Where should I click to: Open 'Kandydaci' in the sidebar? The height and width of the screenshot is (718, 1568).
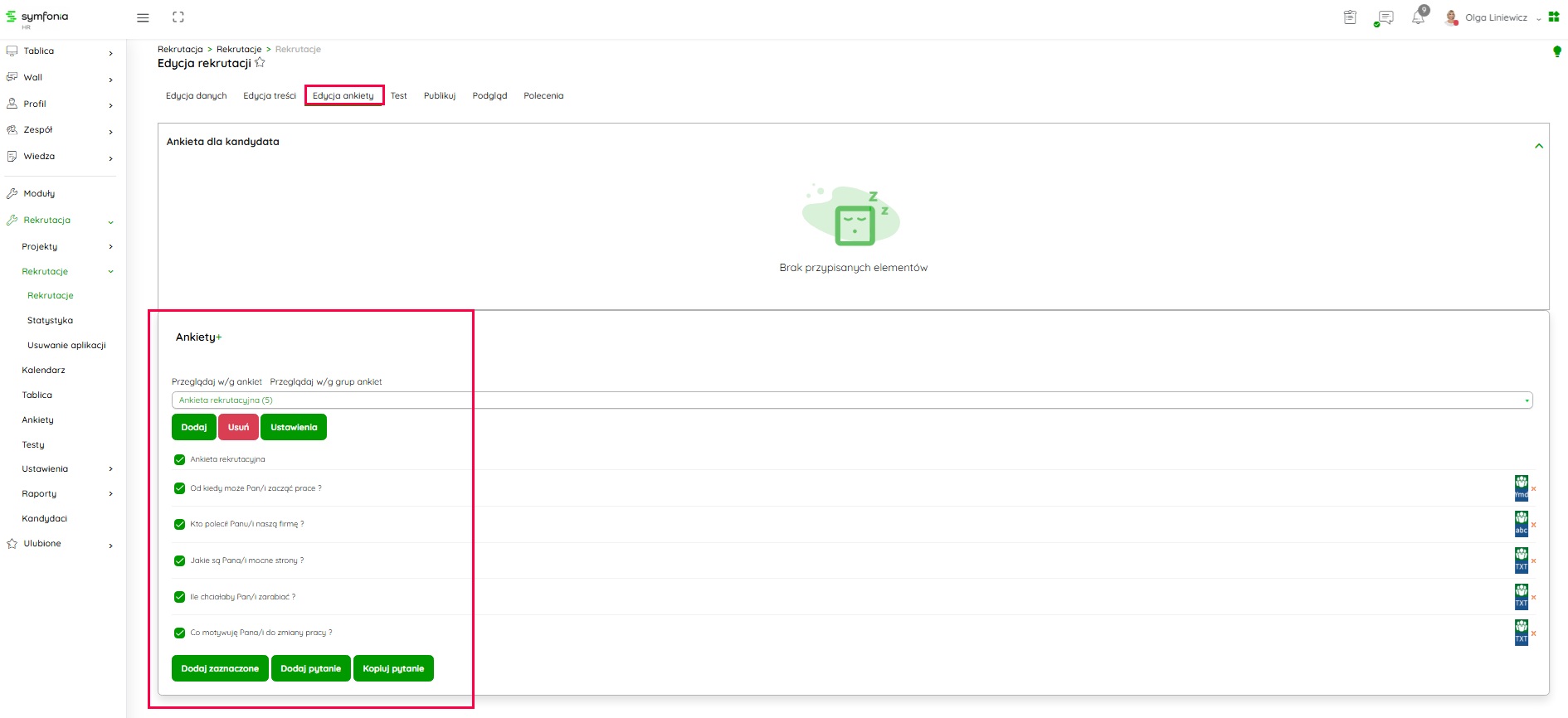(x=45, y=518)
